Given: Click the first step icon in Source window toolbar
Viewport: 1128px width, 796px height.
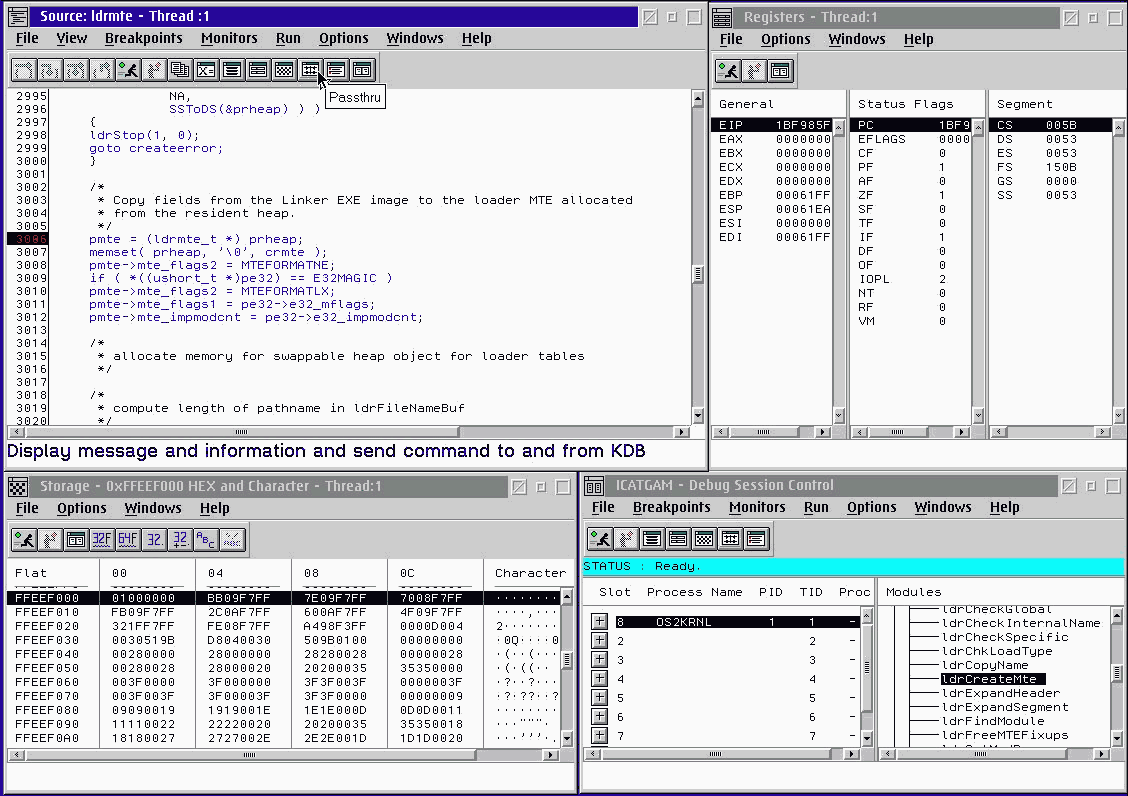Looking at the screenshot, I should 24,70.
